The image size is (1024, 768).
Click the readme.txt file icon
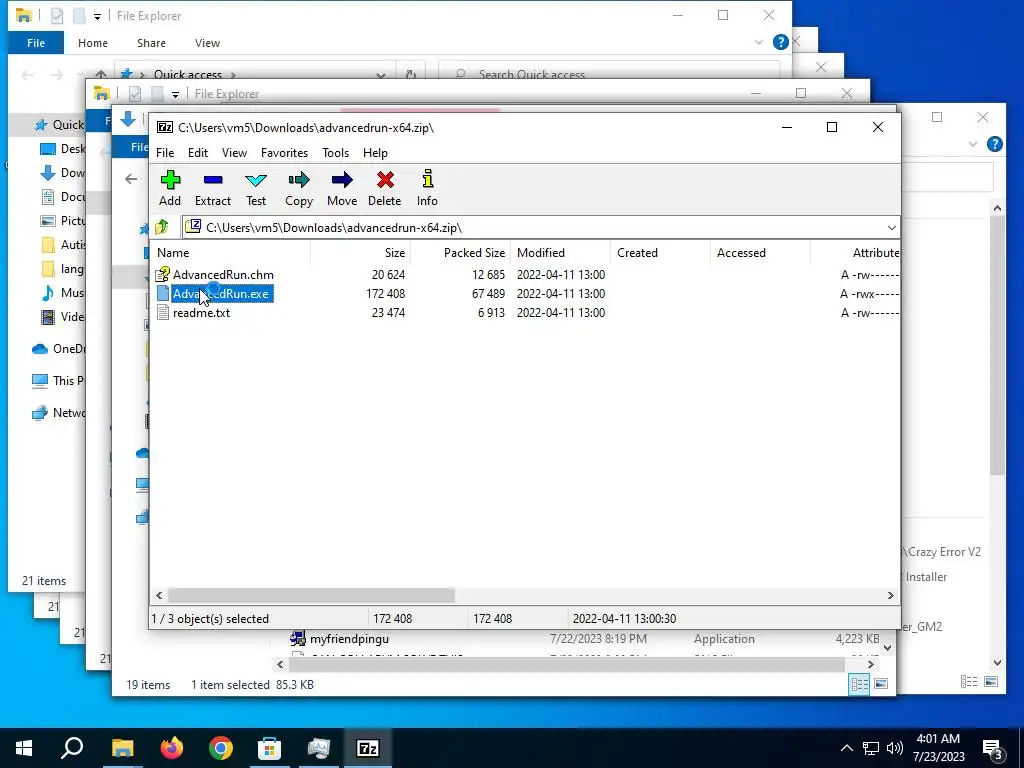pos(163,313)
